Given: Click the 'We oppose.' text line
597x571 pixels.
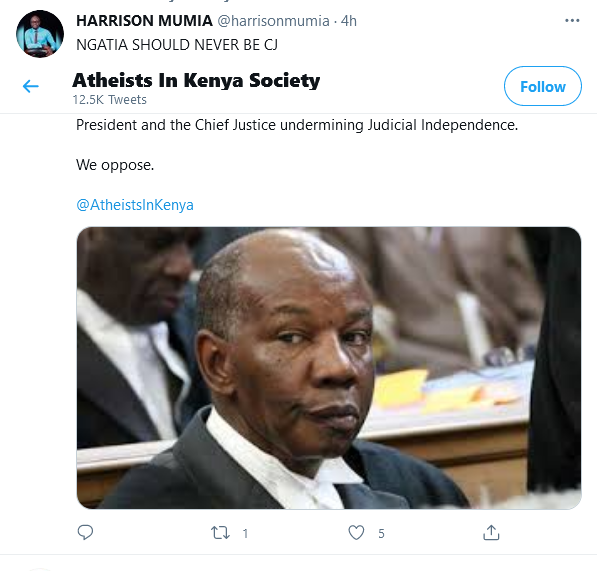Looking at the screenshot, I should click(x=115, y=165).
